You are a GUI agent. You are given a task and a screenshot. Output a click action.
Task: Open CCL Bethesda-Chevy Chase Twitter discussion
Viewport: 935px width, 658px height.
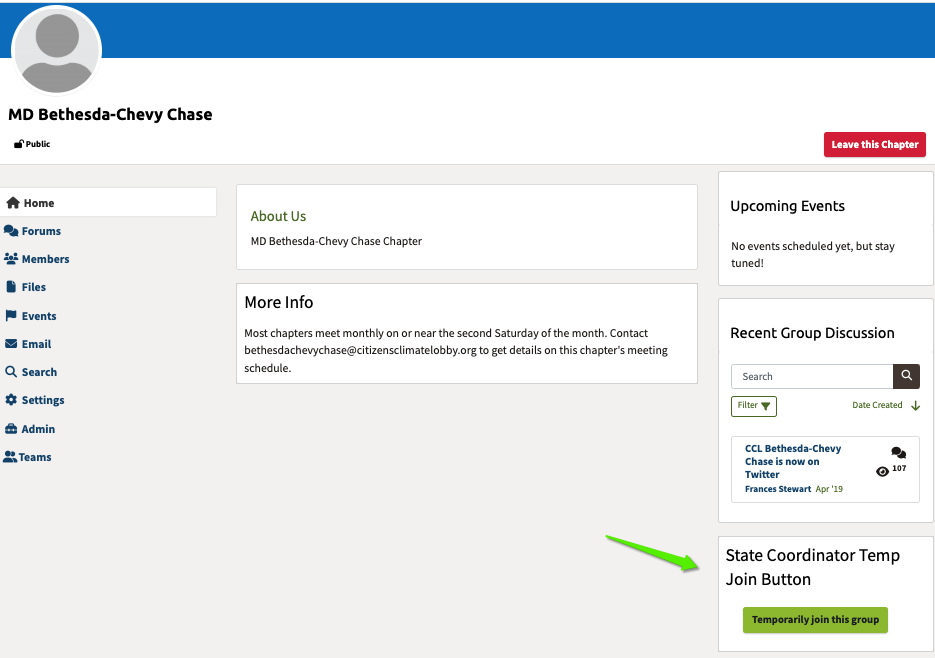tap(792, 461)
